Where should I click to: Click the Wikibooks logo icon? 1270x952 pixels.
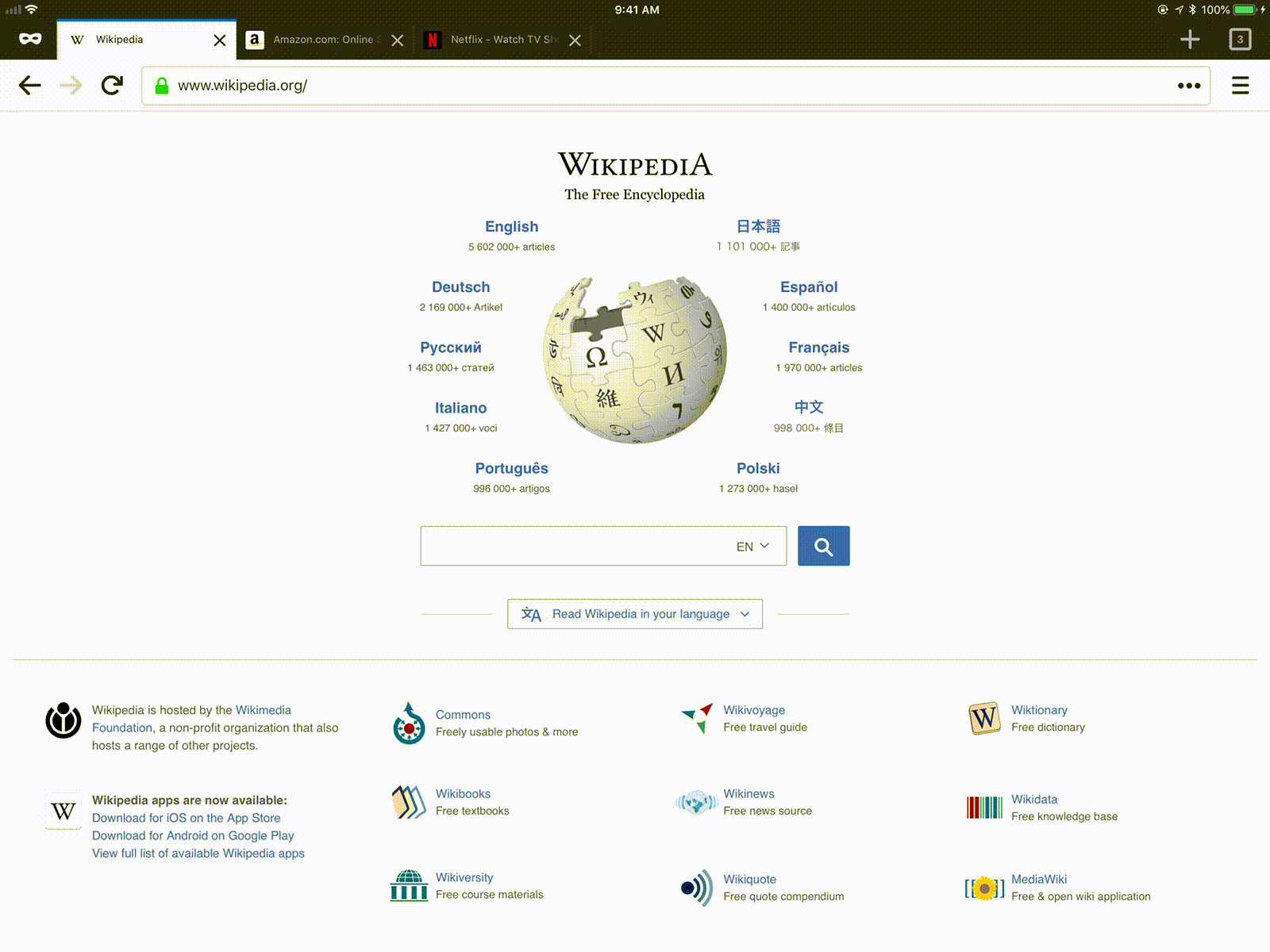[x=409, y=802]
